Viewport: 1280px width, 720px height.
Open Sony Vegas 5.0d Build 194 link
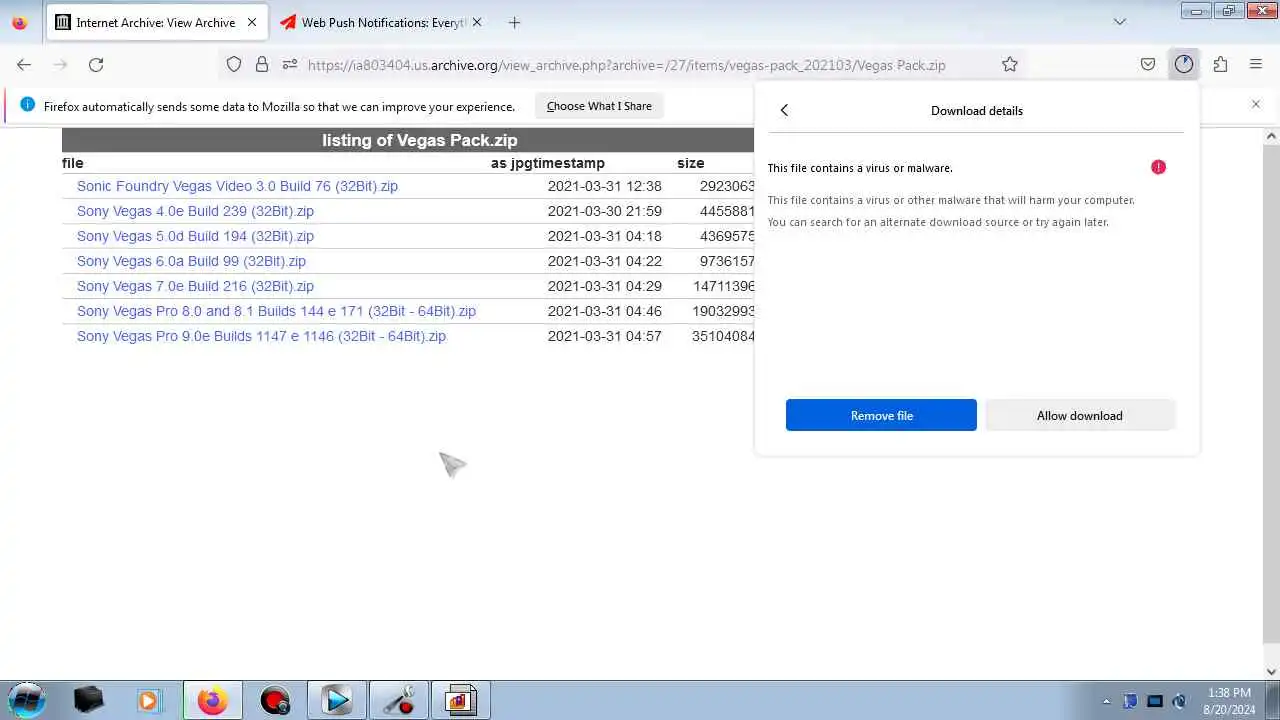(x=195, y=236)
